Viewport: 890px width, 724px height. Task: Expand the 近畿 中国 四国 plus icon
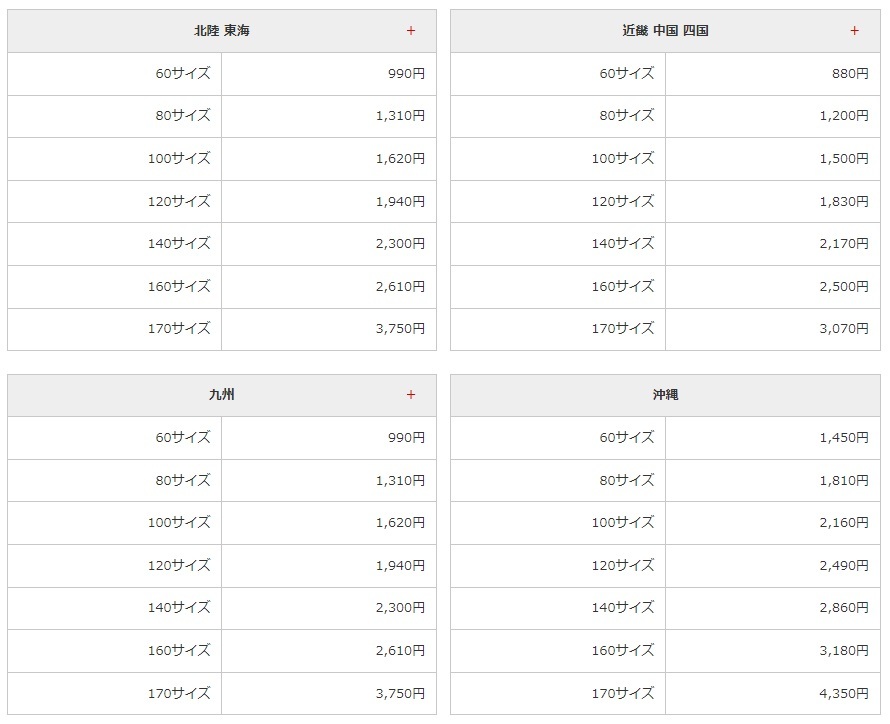(x=854, y=31)
